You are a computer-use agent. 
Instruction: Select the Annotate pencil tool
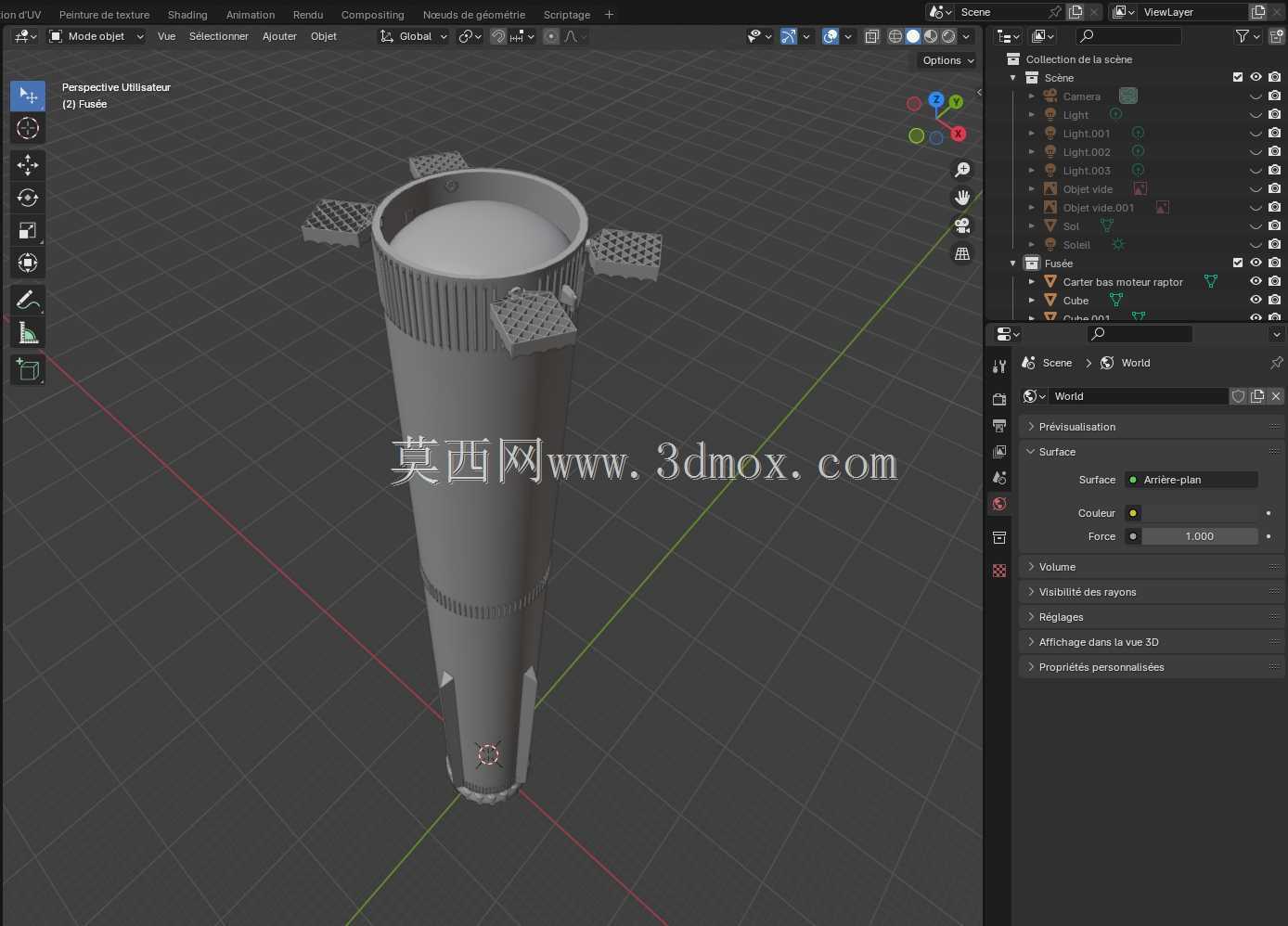tap(28, 300)
